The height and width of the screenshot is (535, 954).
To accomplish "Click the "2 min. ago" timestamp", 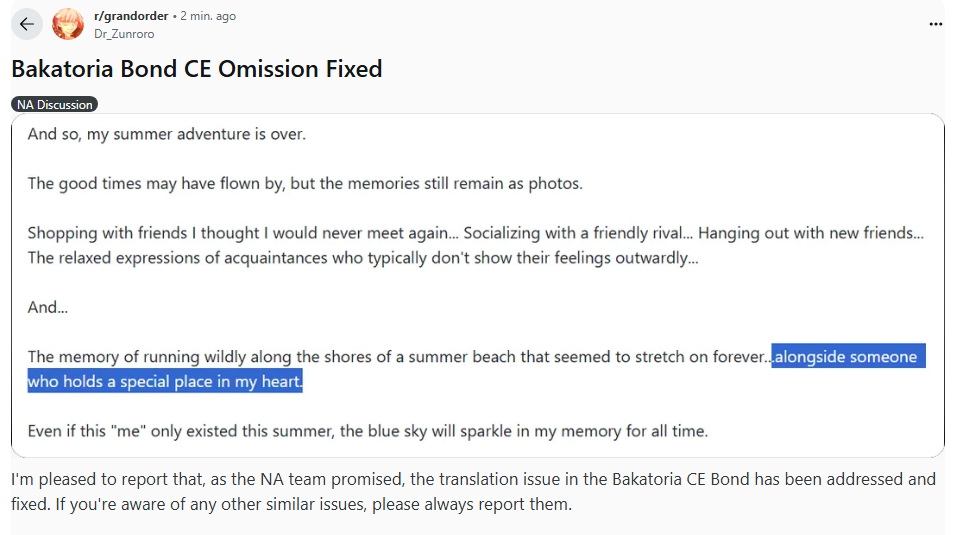I will [x=208, y=16].
